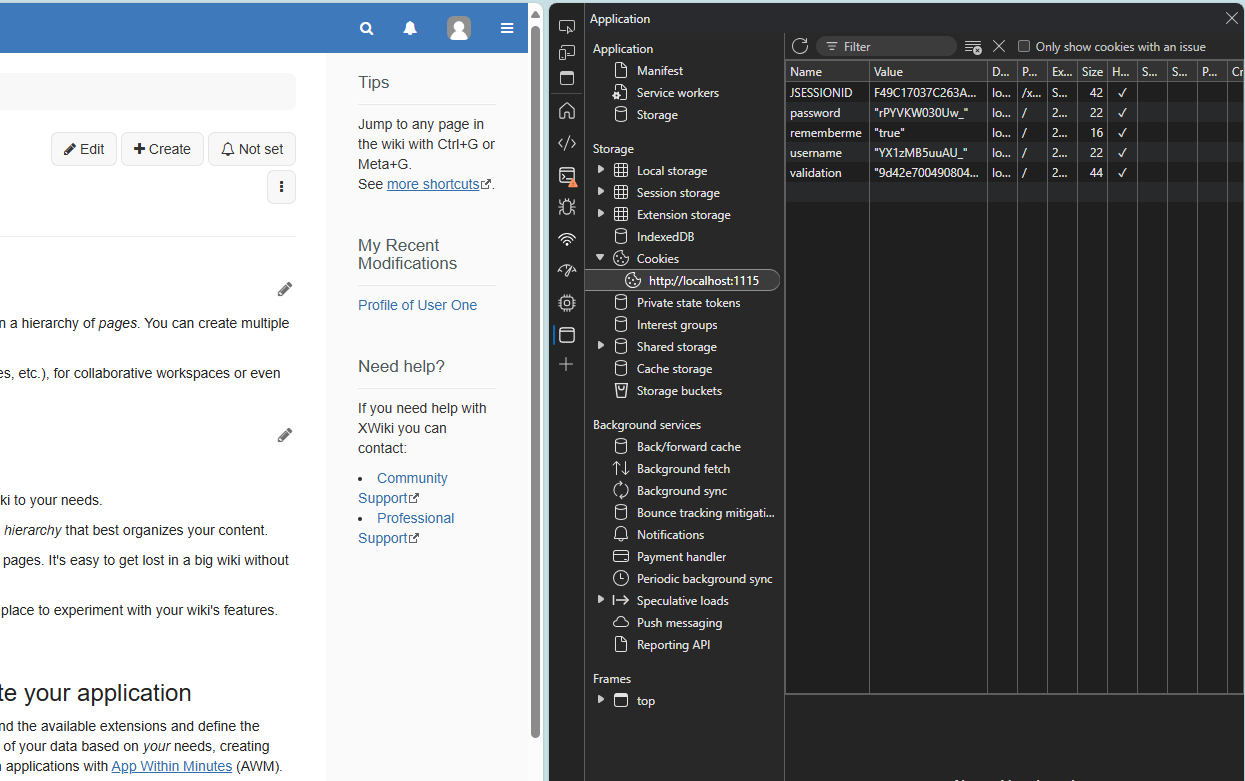Open the Performance gauge panel
Screen dimensions: 1245x781
[x=567, y=271]
